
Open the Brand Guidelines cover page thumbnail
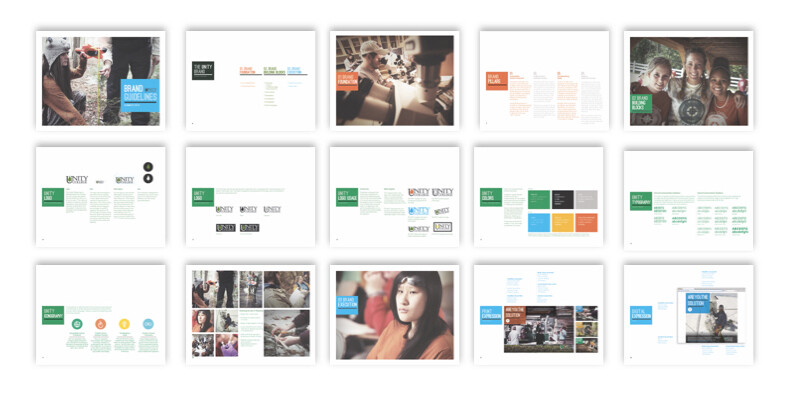coord(101,81)
